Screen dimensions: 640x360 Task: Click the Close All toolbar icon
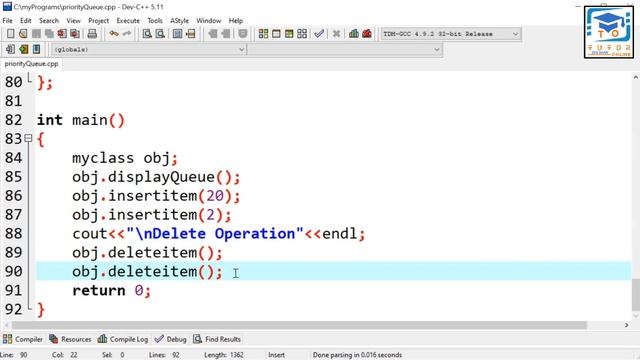75,34
